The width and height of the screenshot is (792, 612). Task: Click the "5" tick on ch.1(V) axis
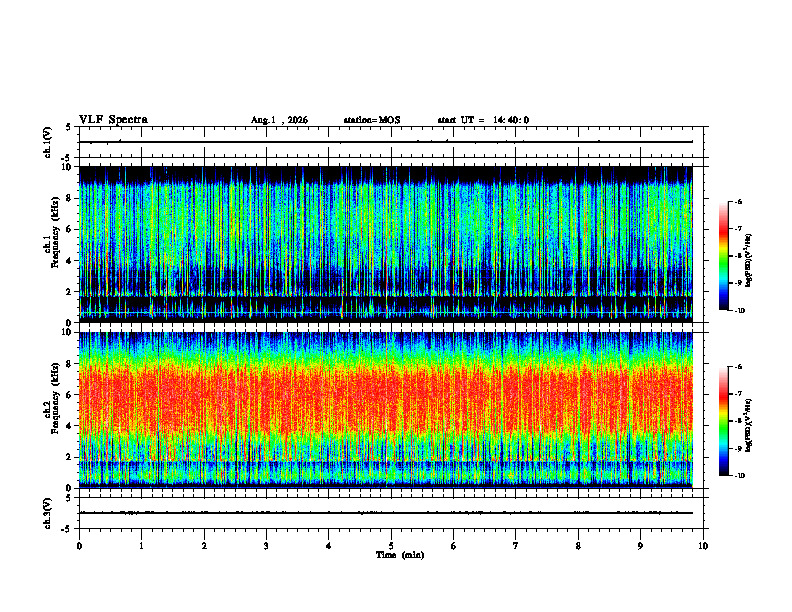point(68,128)
